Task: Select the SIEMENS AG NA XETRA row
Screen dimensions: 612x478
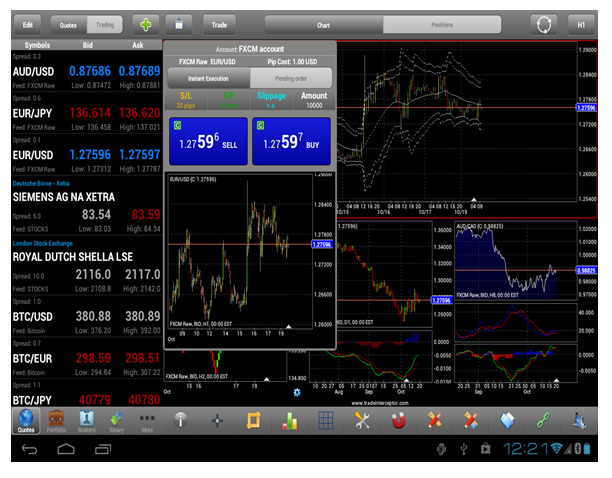Action: pyautogui.click(x=87, y=206)
